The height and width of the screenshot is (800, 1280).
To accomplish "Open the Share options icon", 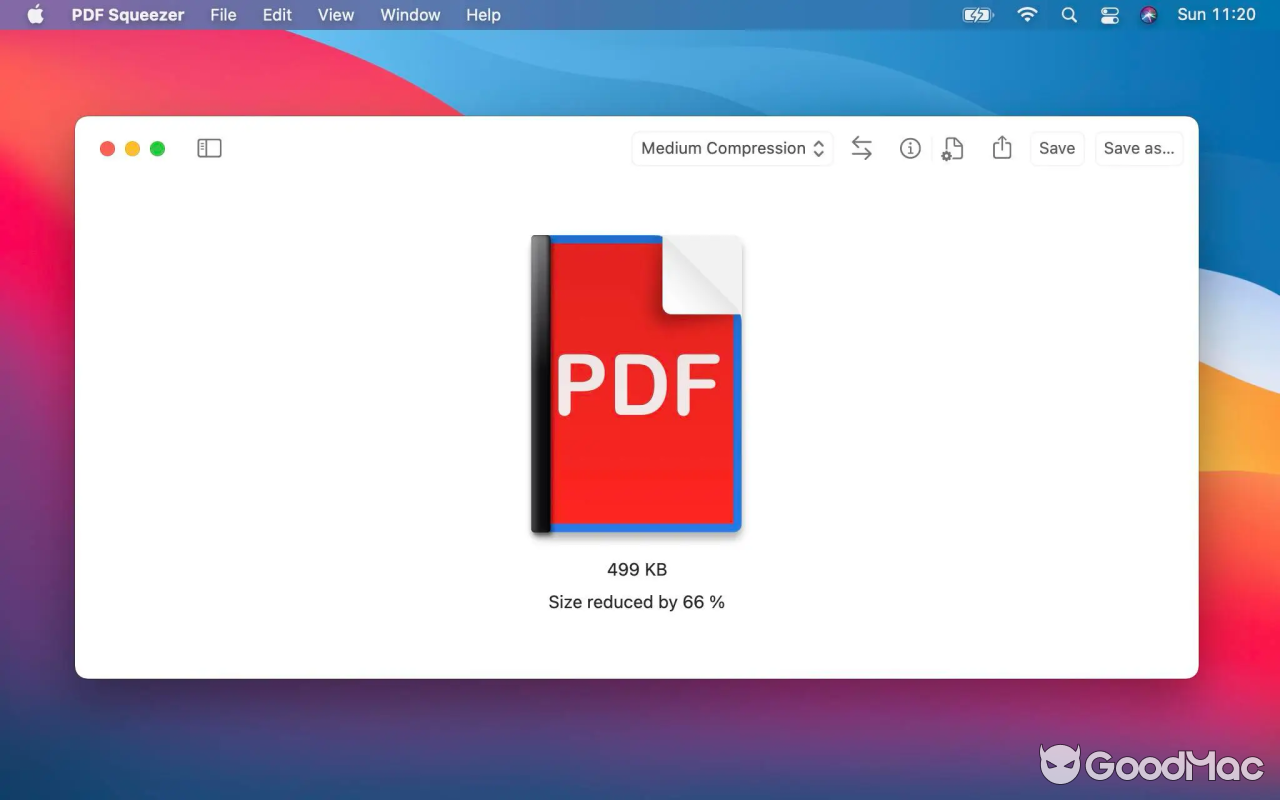I will 1002,148.
